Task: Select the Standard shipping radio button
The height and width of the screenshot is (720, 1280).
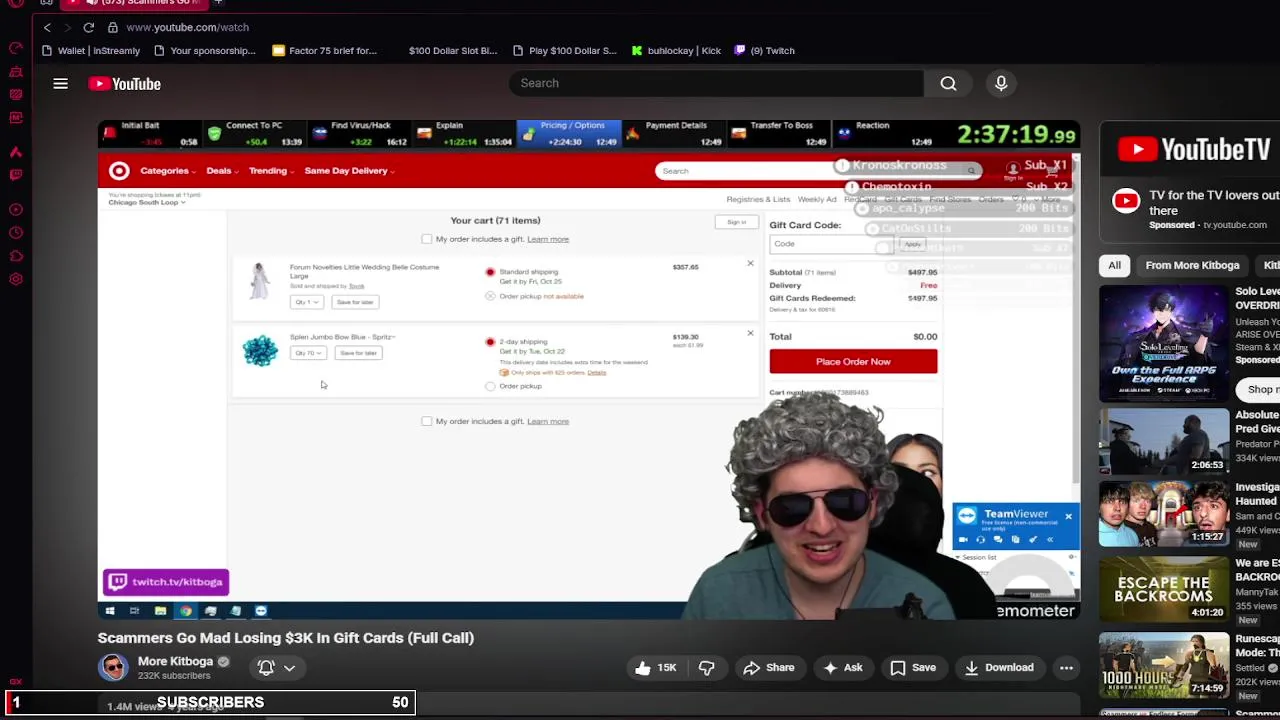Action: point(490,272)
